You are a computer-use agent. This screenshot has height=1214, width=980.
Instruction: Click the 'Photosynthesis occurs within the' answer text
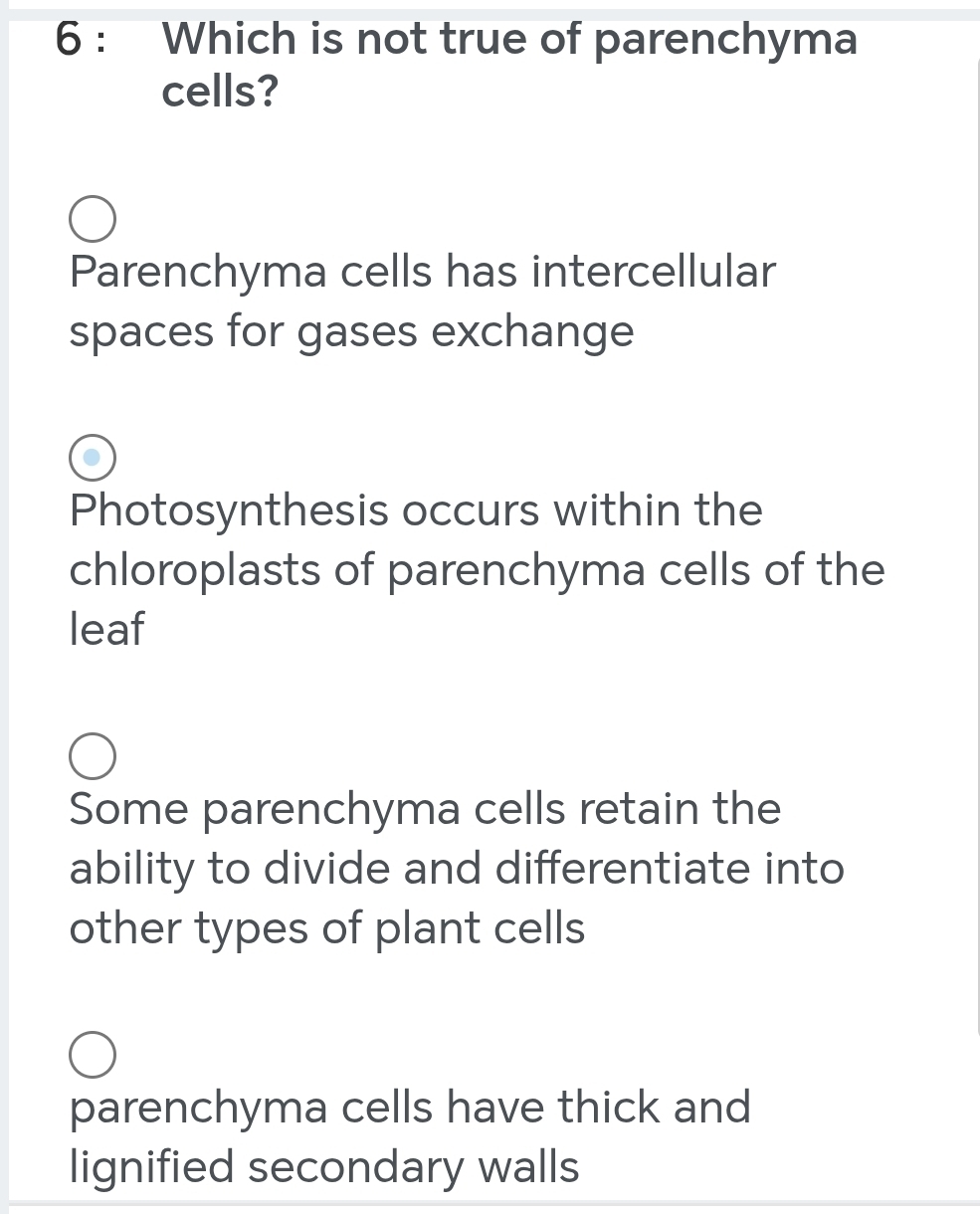click(x=416, y=510)
